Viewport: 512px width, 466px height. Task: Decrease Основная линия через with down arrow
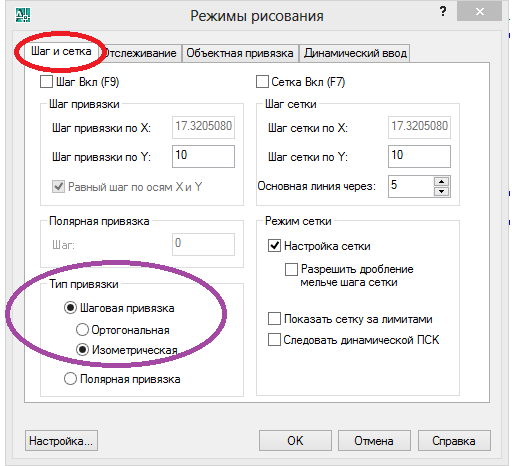(442, 191)
